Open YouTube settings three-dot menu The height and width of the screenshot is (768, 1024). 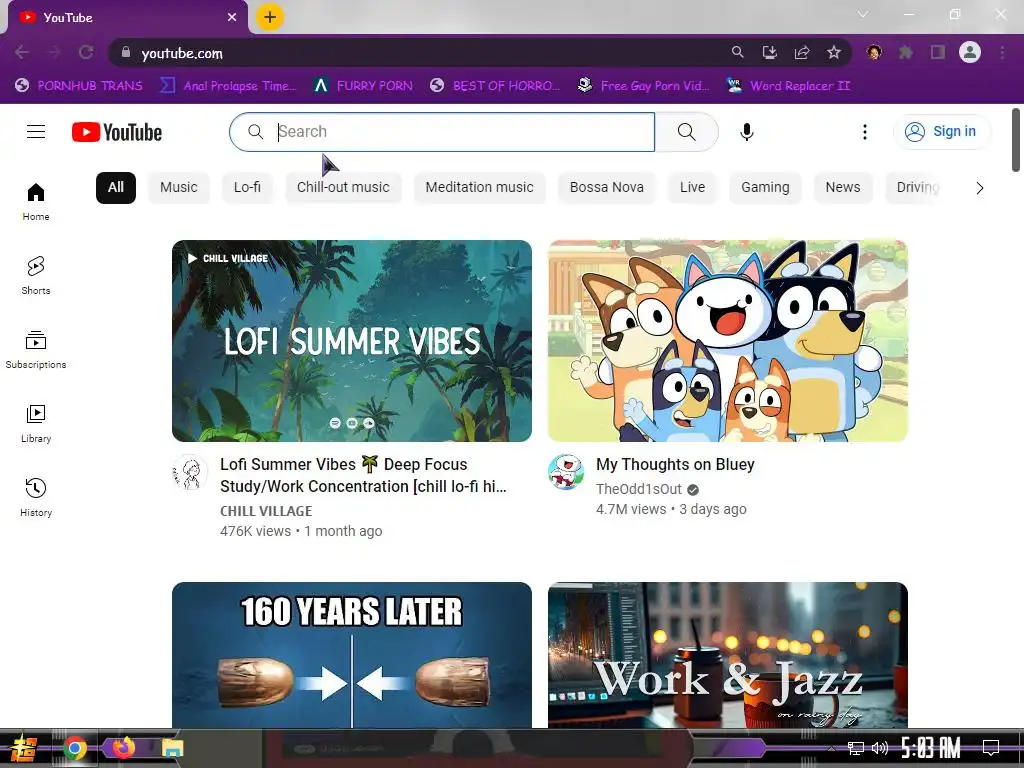pos(865,132)
